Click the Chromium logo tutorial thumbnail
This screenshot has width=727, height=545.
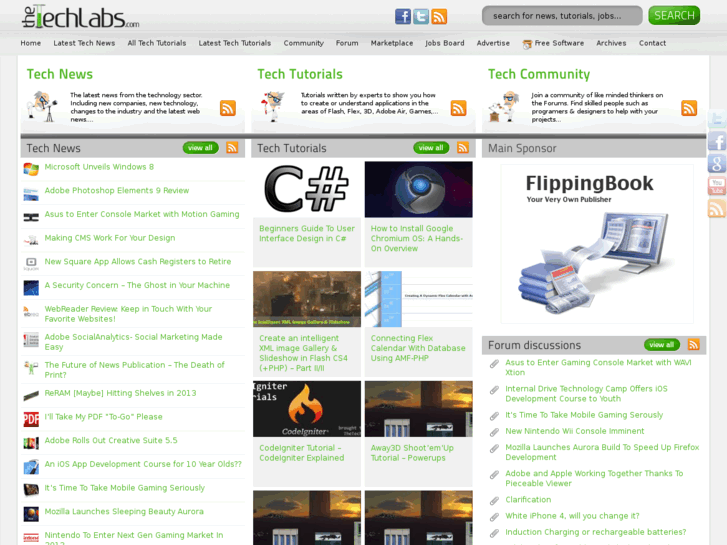point(419,189)
